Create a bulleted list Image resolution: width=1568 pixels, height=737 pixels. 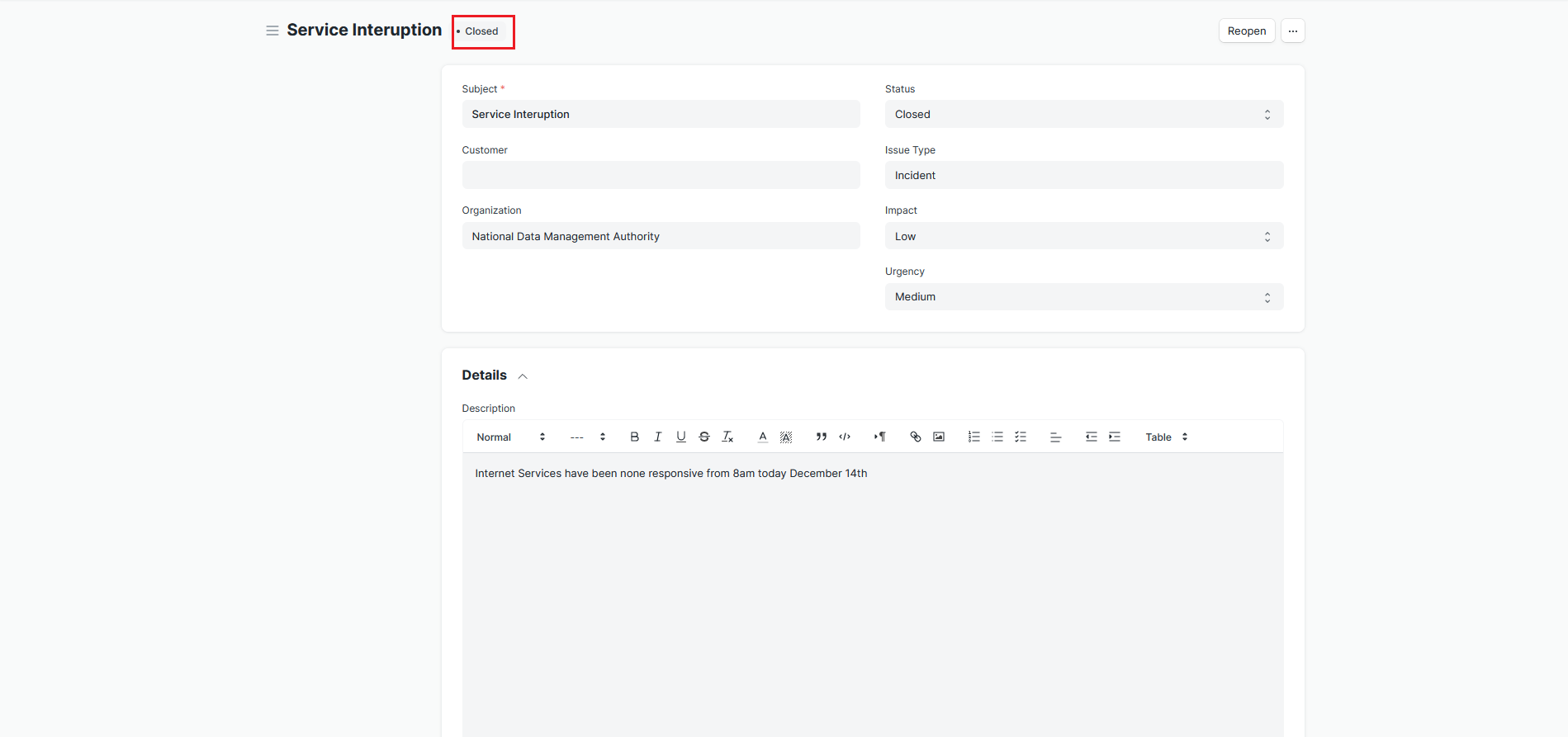click(x=997, y=437)
